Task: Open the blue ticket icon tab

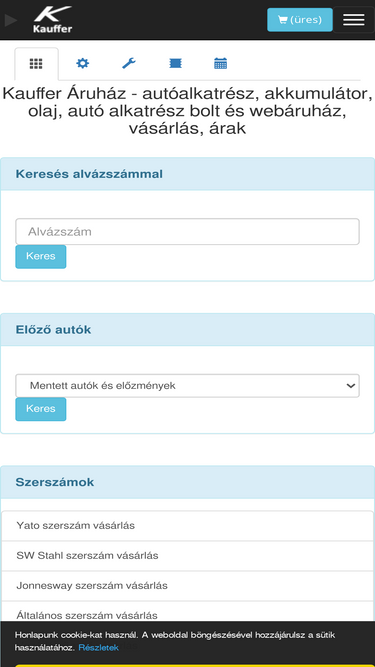Action: pos(175,64)
